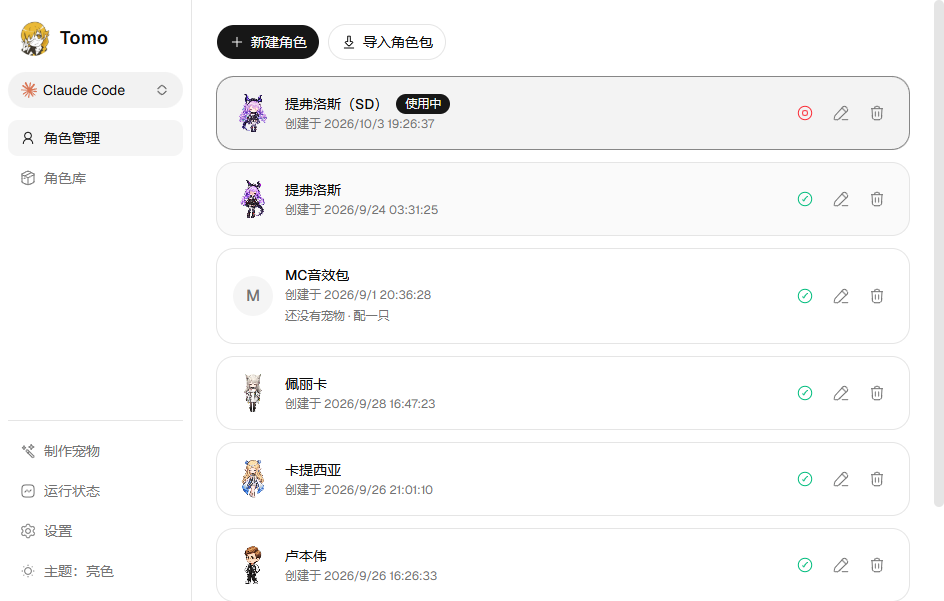The height and width of the screenshot is (601, 944).
Task: Activate 提弗洛斯 created 2026/9/24
Action: click(x=805, y=199)
